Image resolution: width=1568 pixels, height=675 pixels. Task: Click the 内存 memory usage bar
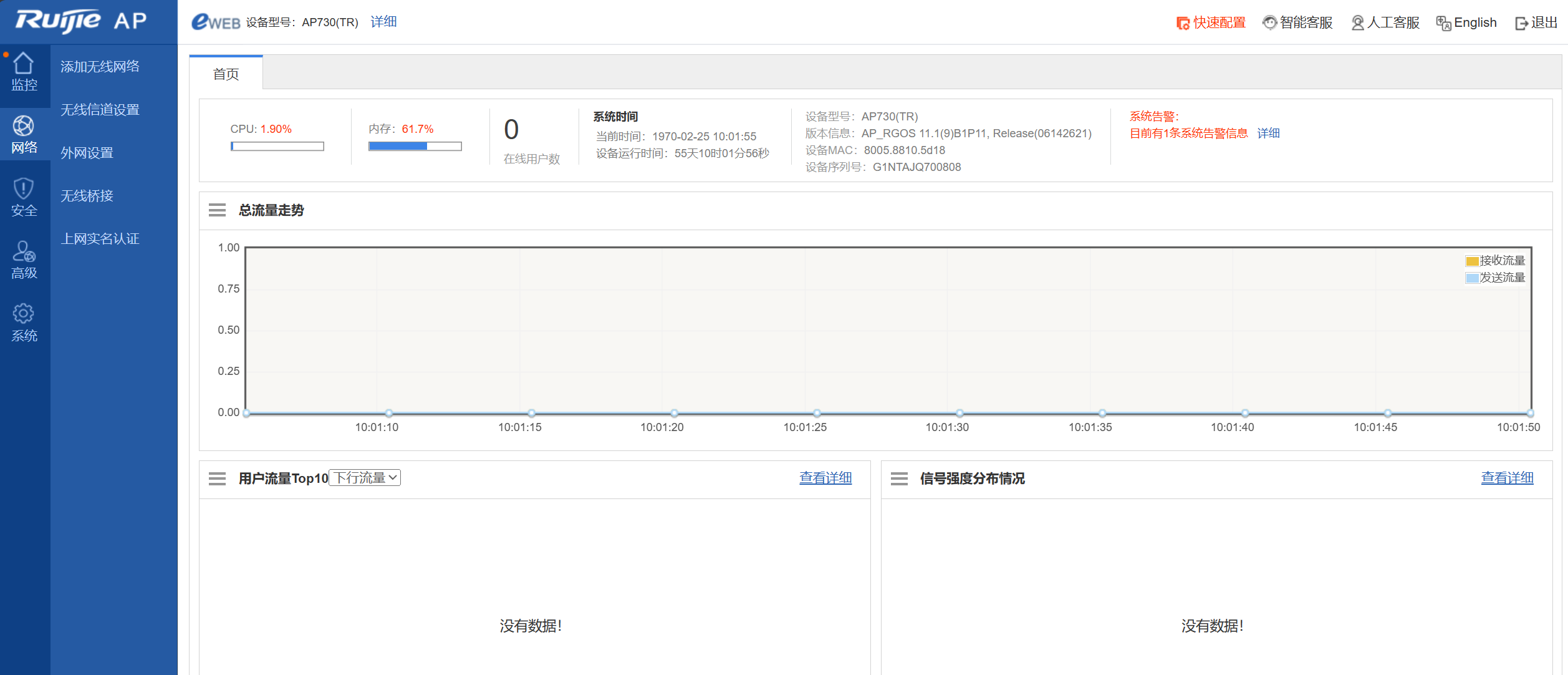pyautogui.click(x=415, y=146)
